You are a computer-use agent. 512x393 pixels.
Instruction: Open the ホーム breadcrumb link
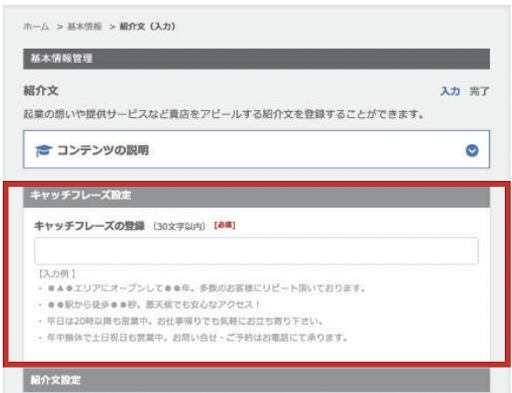[36, 26]
